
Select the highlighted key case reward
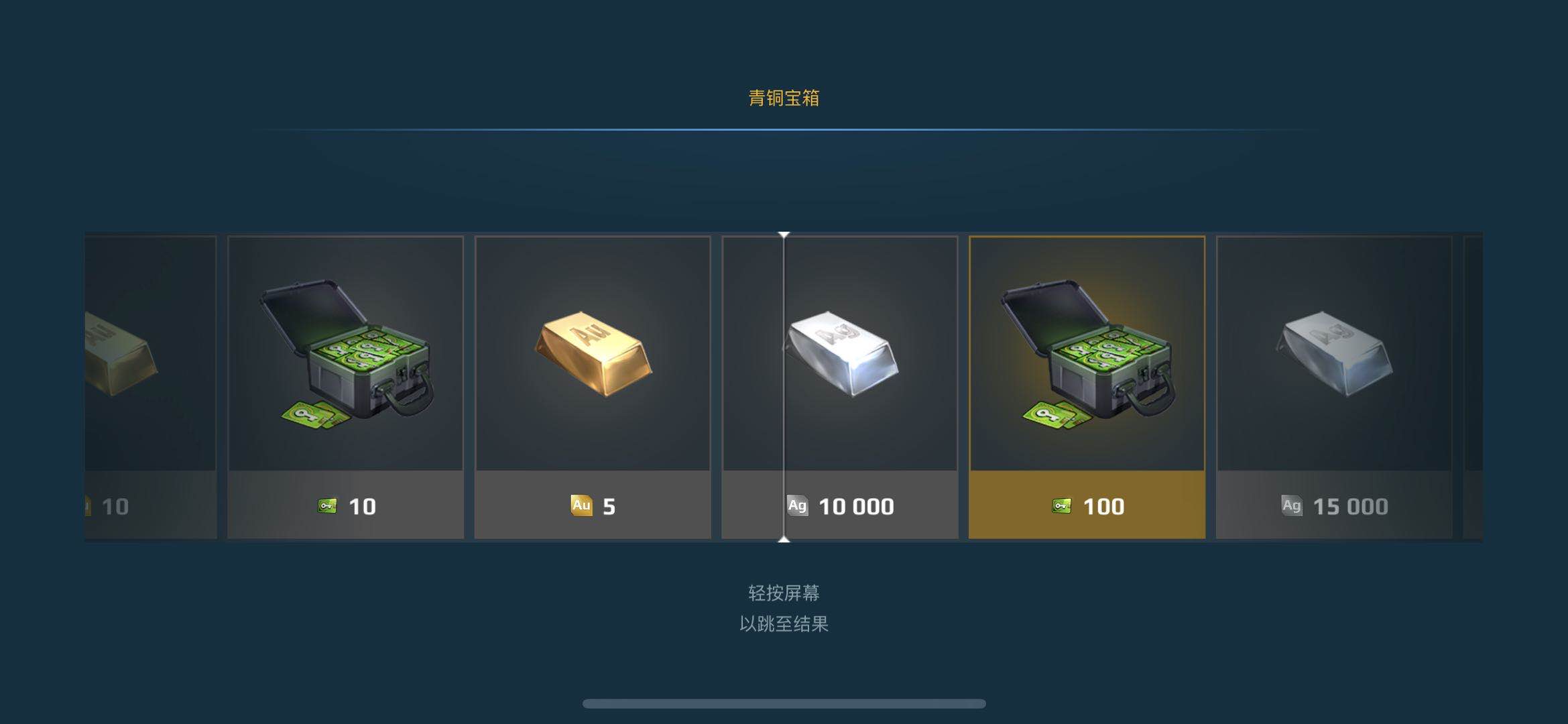1087,387
